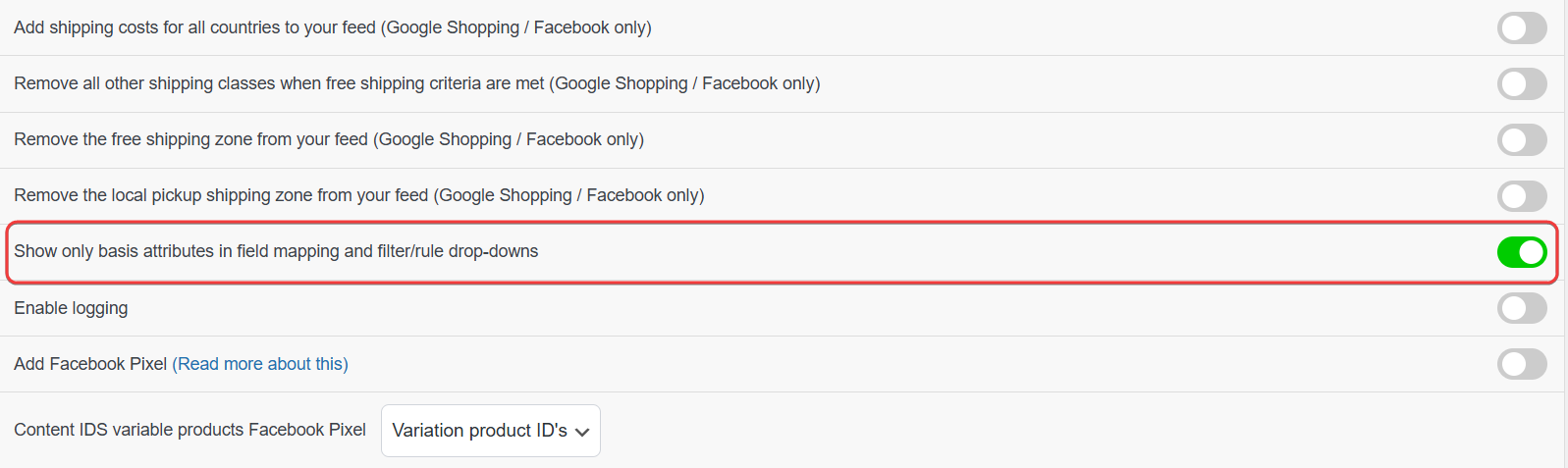
Task: Enable the Add Facebook Pixel toggle
Action: click(x=1521, y=364)
